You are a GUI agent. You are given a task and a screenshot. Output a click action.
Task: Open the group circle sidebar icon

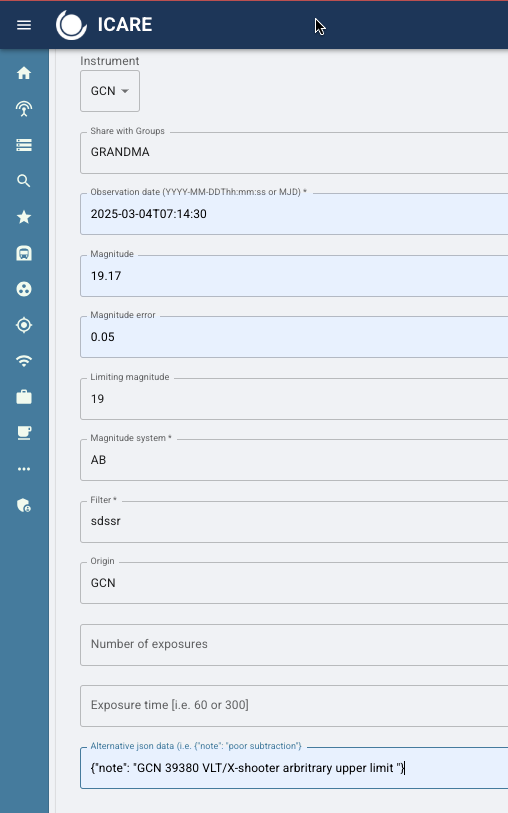pyautogui.click(x=24, y=289)
